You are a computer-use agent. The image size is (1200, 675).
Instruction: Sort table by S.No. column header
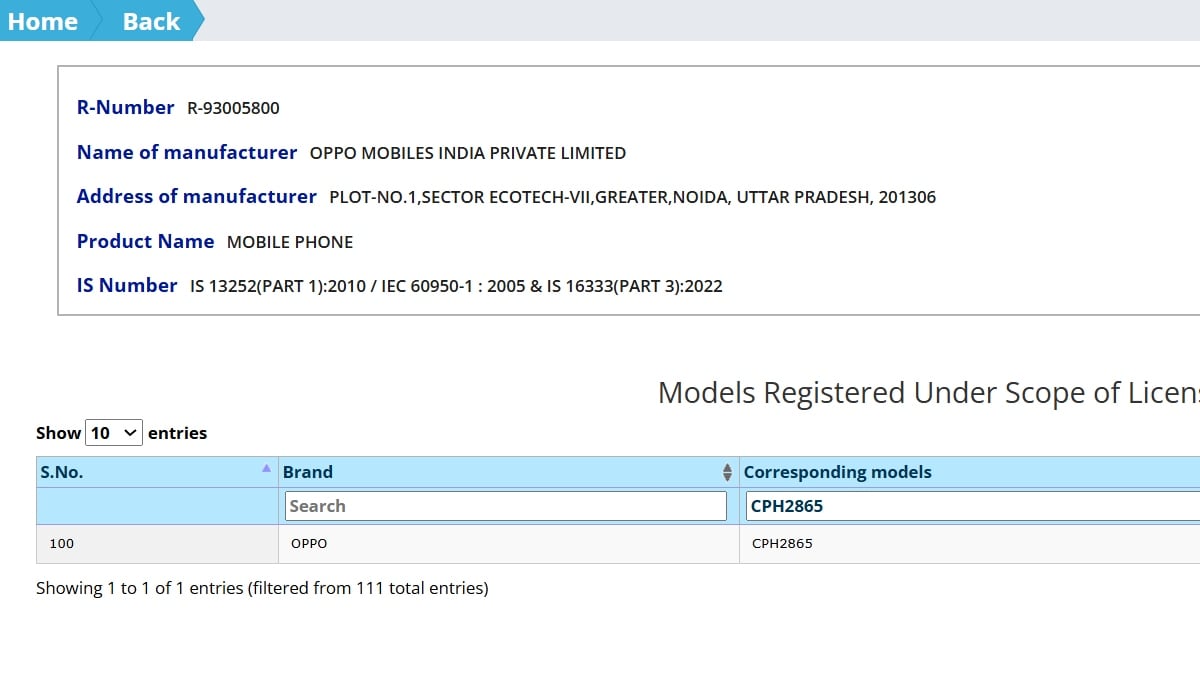click(157, 472)
